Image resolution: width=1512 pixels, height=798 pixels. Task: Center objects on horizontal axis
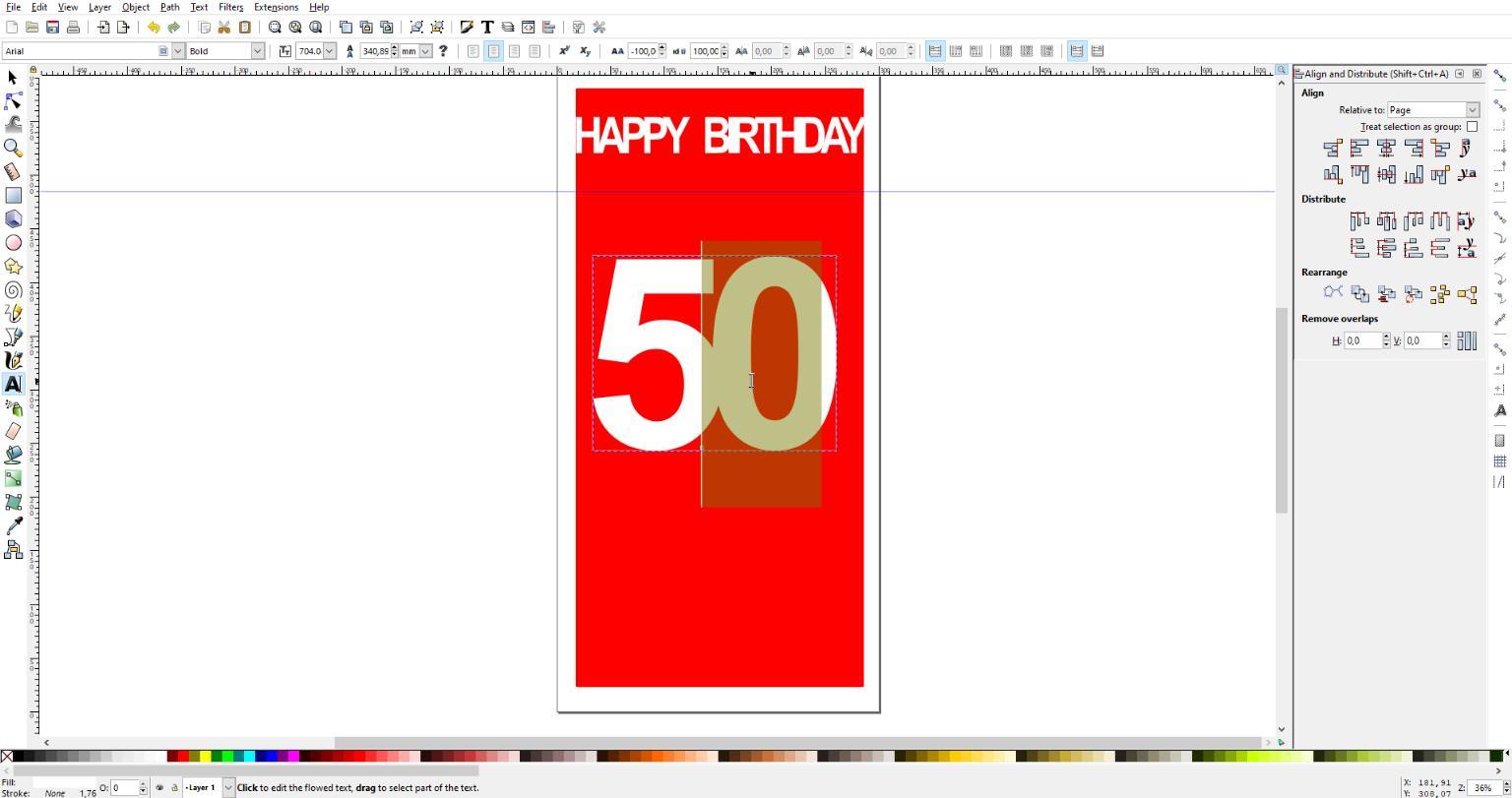1386,174
